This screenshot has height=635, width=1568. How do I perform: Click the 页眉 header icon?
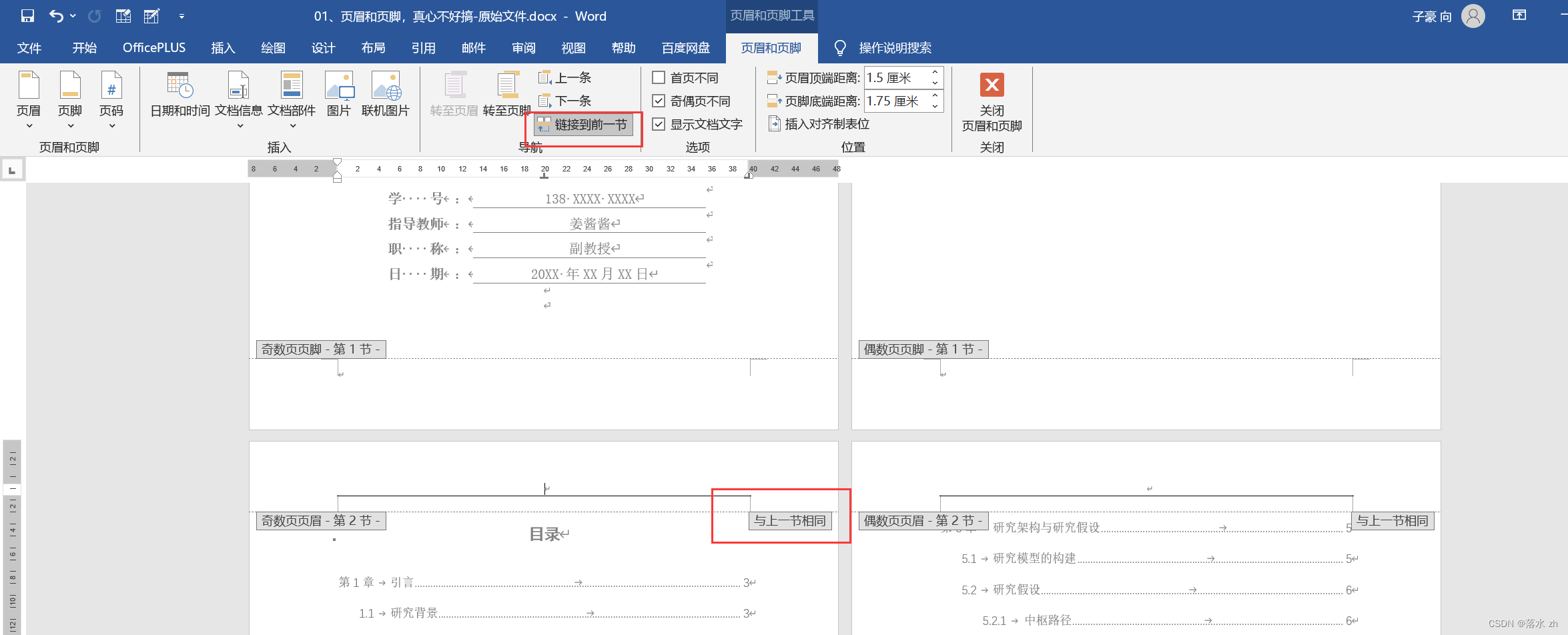(x=29, y=85)
